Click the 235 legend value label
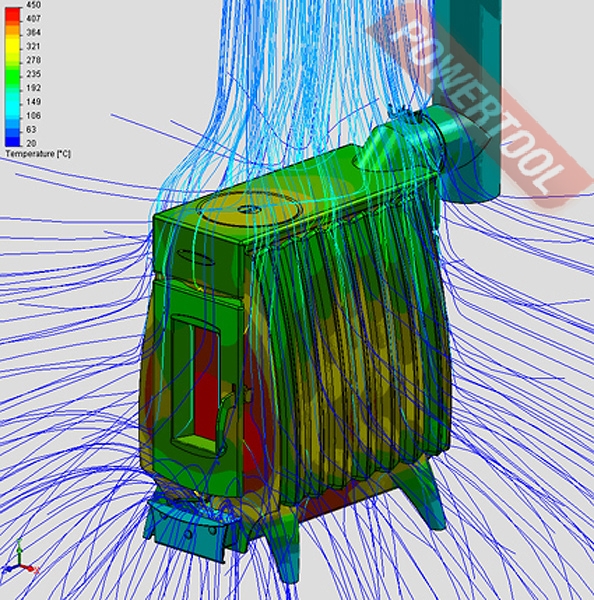Screen dimensions: 594x600 coord(33,74)
